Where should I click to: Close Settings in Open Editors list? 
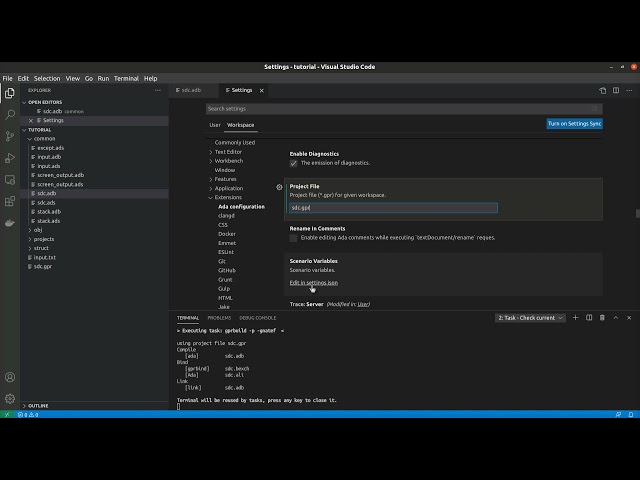click(31, 120)
